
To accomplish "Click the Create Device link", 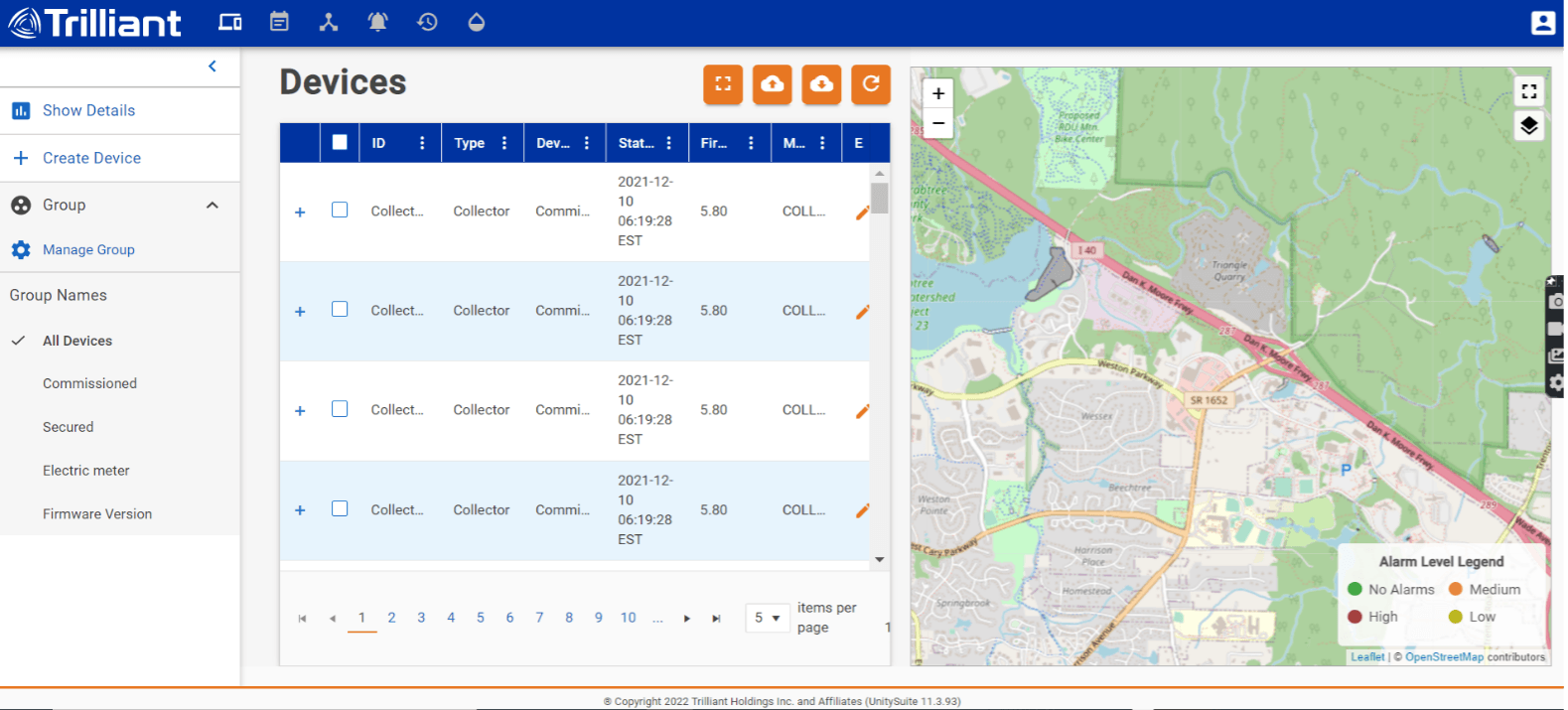I will [x=91, y=158].
